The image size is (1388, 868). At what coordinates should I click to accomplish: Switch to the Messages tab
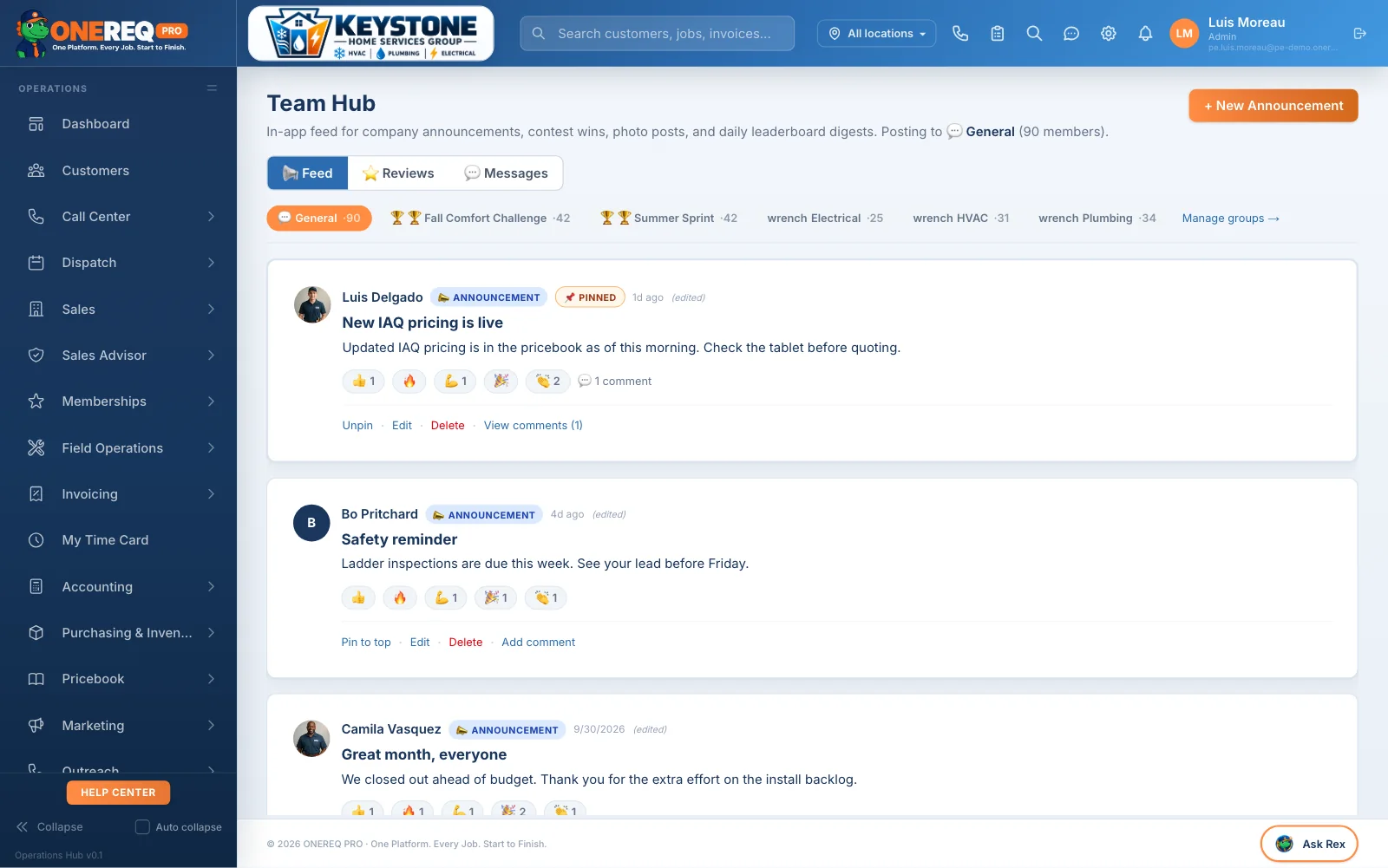(506, 173)
